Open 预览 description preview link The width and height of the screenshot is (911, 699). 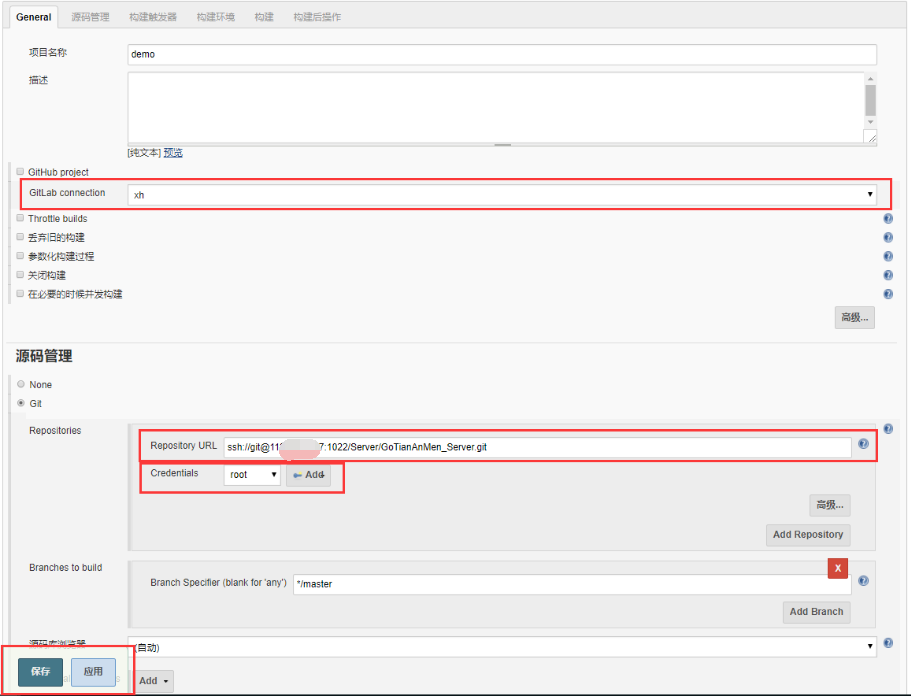coord(173,153)
